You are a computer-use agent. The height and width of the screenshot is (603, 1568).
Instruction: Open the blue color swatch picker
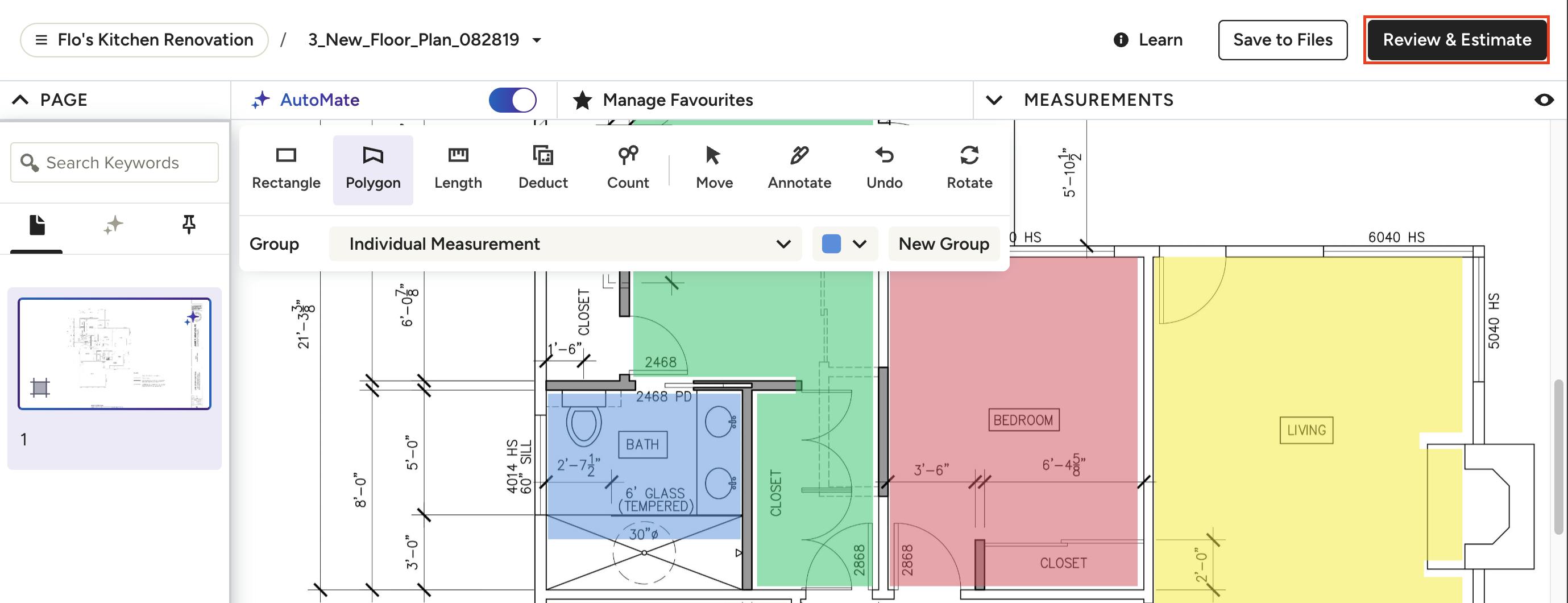845,244
